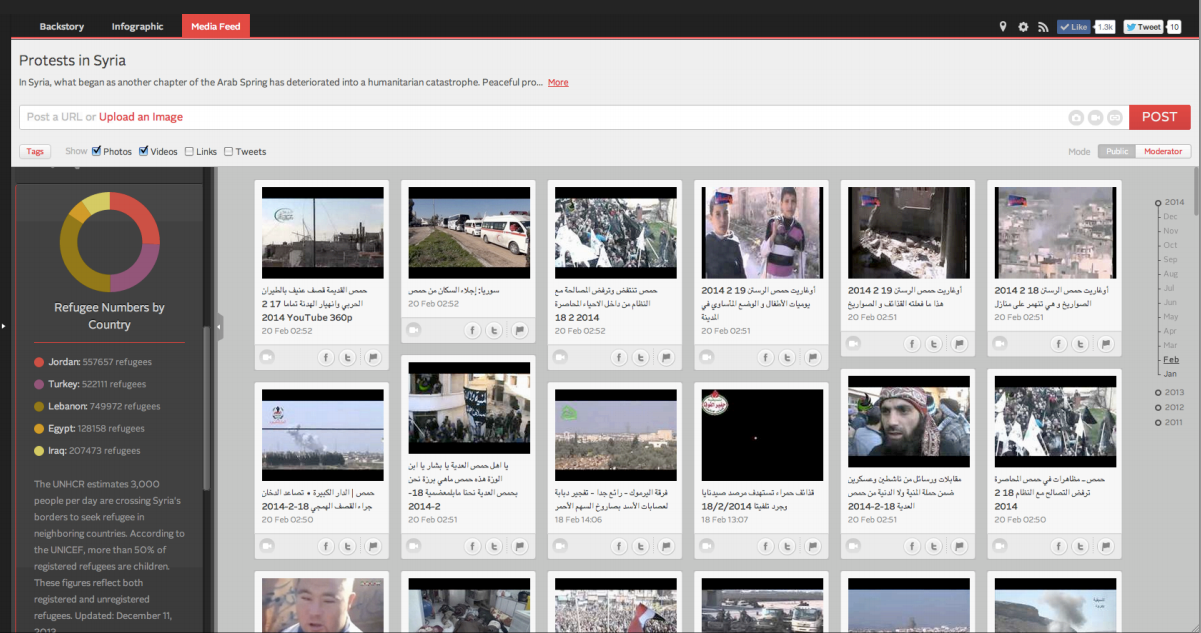Flag the bus convoy video card
The image size is (1201, 633).
click(x=520, y=330)
